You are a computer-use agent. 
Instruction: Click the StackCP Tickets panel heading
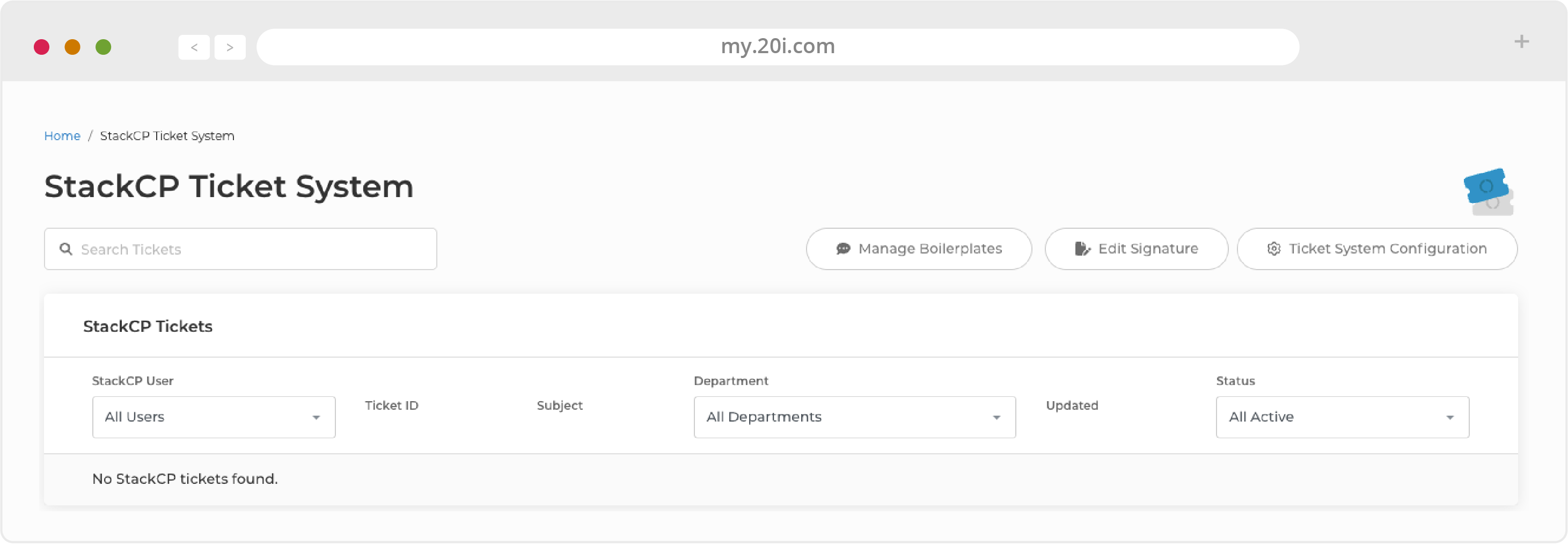pos(148,326)
